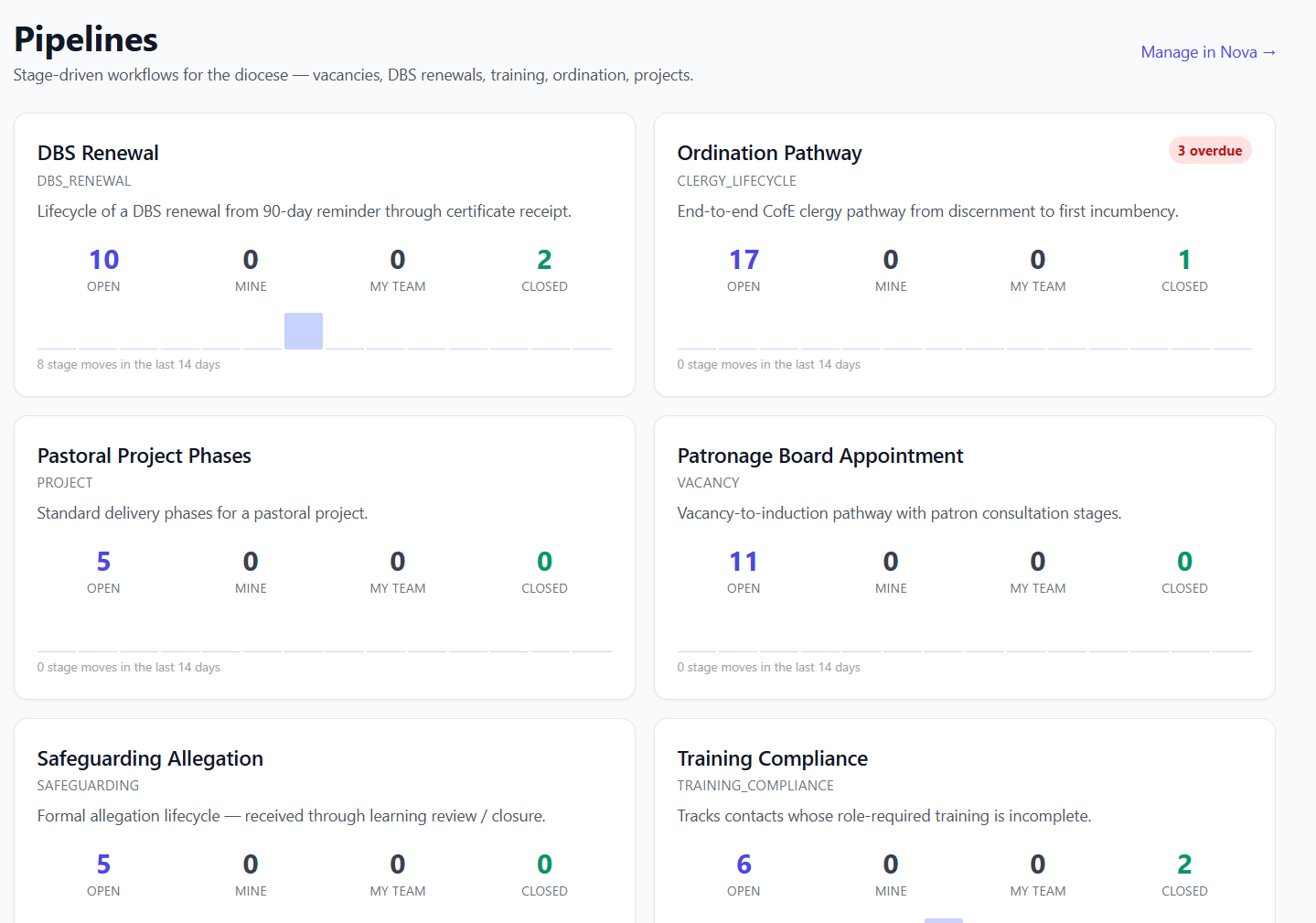Click DBS Renewal MINE count
This screenshot has width=1316, height=923.
[x=251, y=260]
